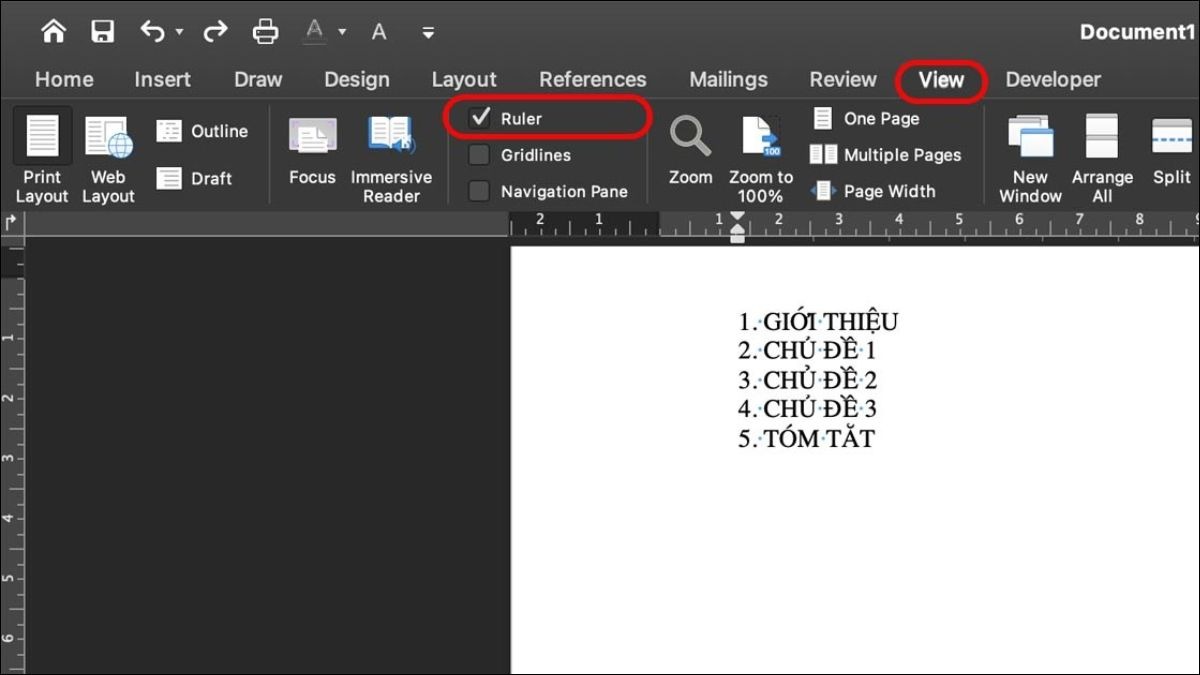Click the Home icon in title bar
Viewport: 1200px width, 675px height.
coord(53,32)
